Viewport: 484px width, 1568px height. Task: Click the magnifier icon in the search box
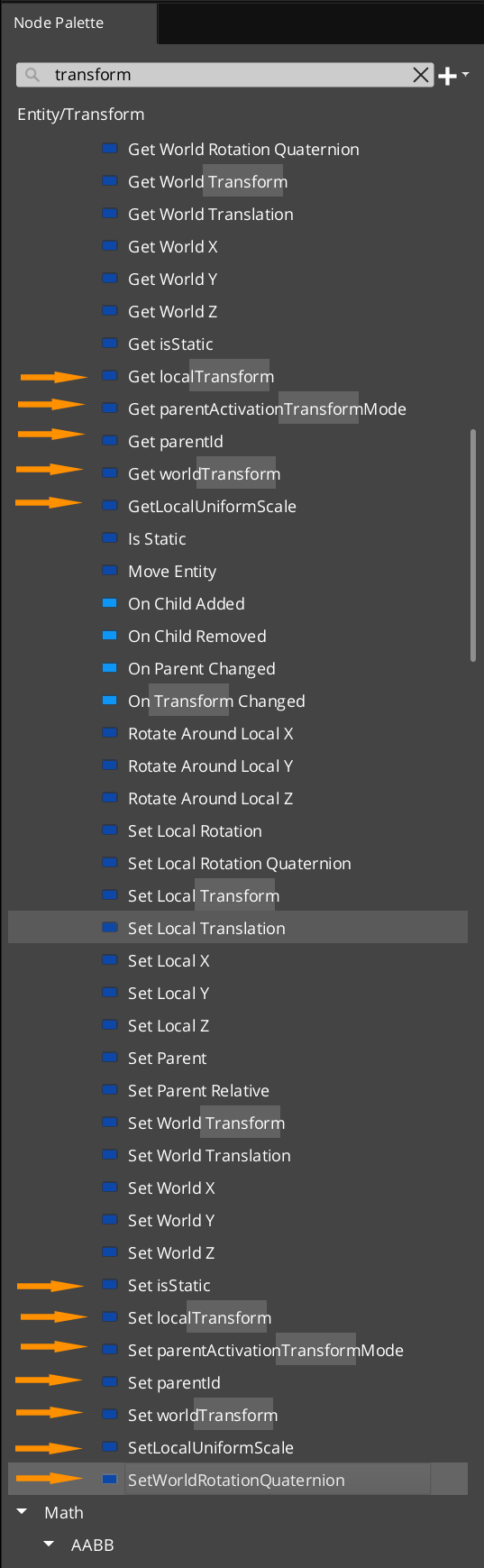coord(32,75)
